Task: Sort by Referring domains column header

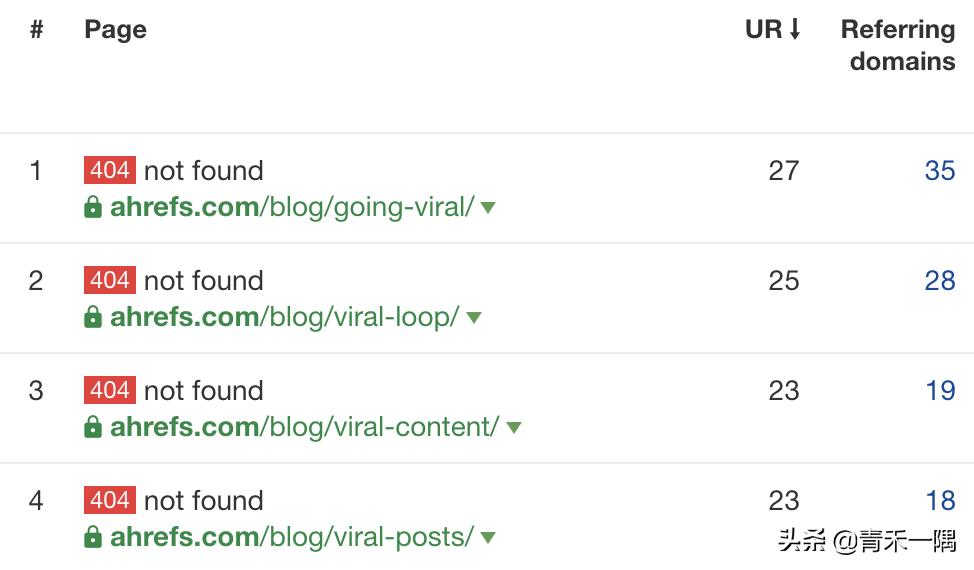Action: coord(898,45)
